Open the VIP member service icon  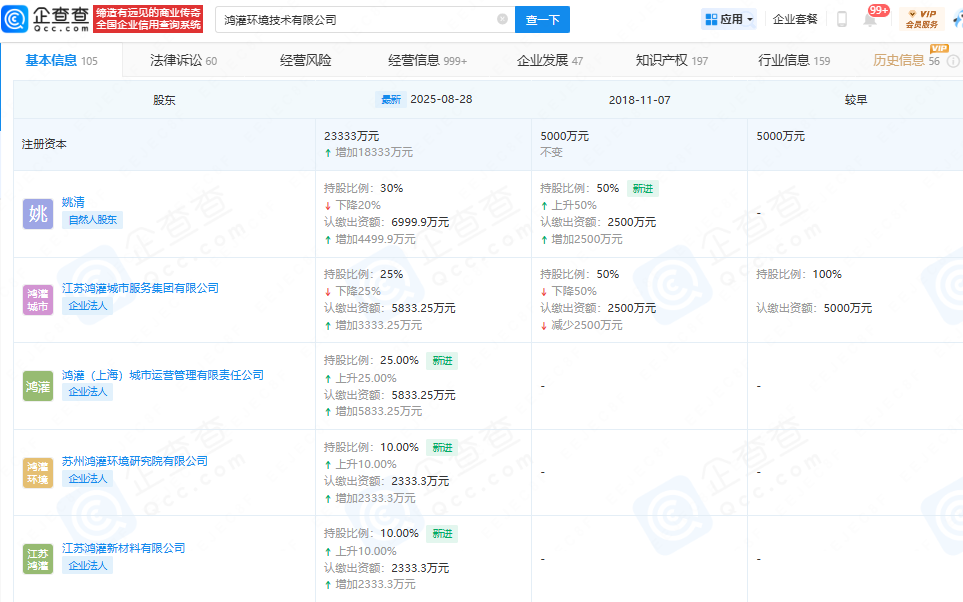[x=922, y=19]
